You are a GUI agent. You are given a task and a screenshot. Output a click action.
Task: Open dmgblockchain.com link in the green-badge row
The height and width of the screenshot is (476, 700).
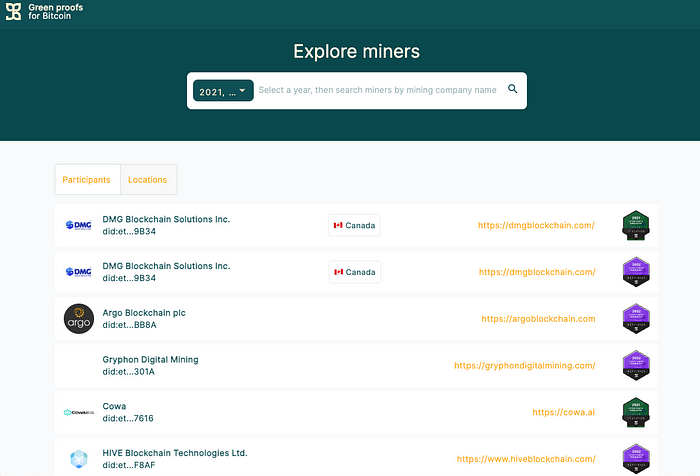click(x=536, y=225)
